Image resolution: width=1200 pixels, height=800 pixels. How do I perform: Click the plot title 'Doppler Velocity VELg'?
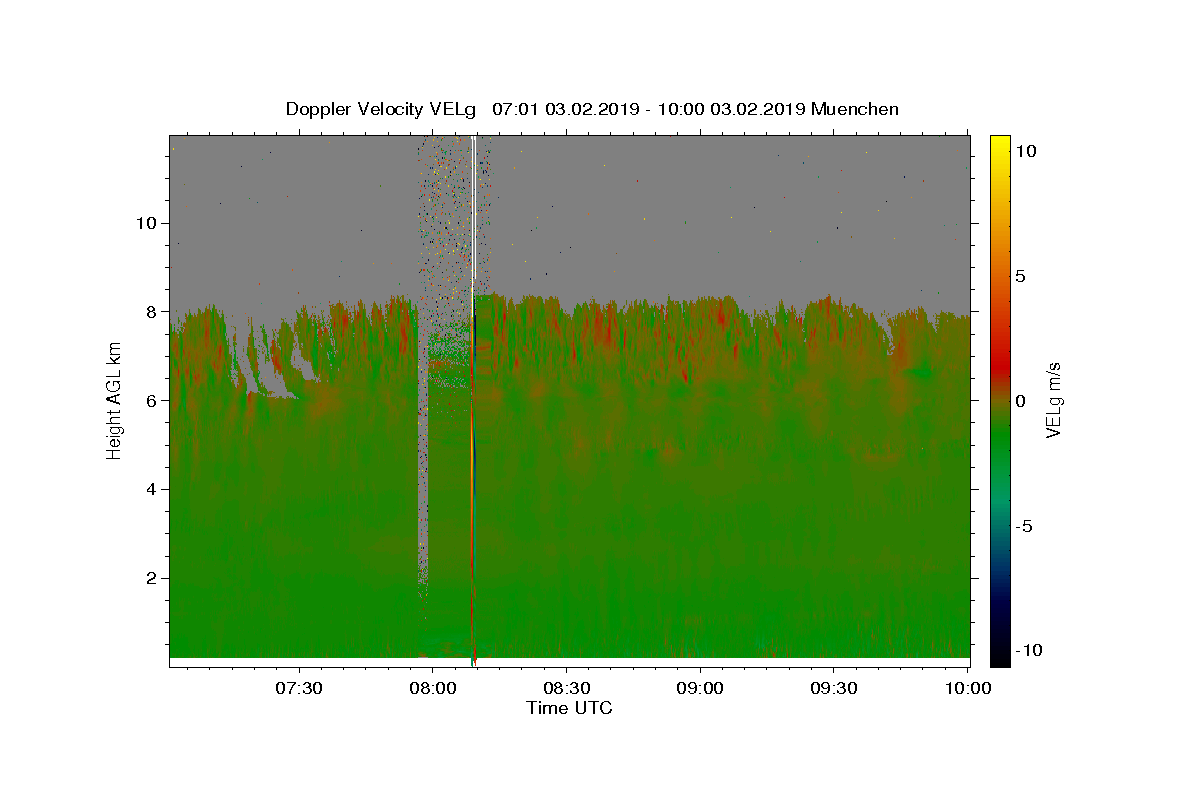coord(380,109)
